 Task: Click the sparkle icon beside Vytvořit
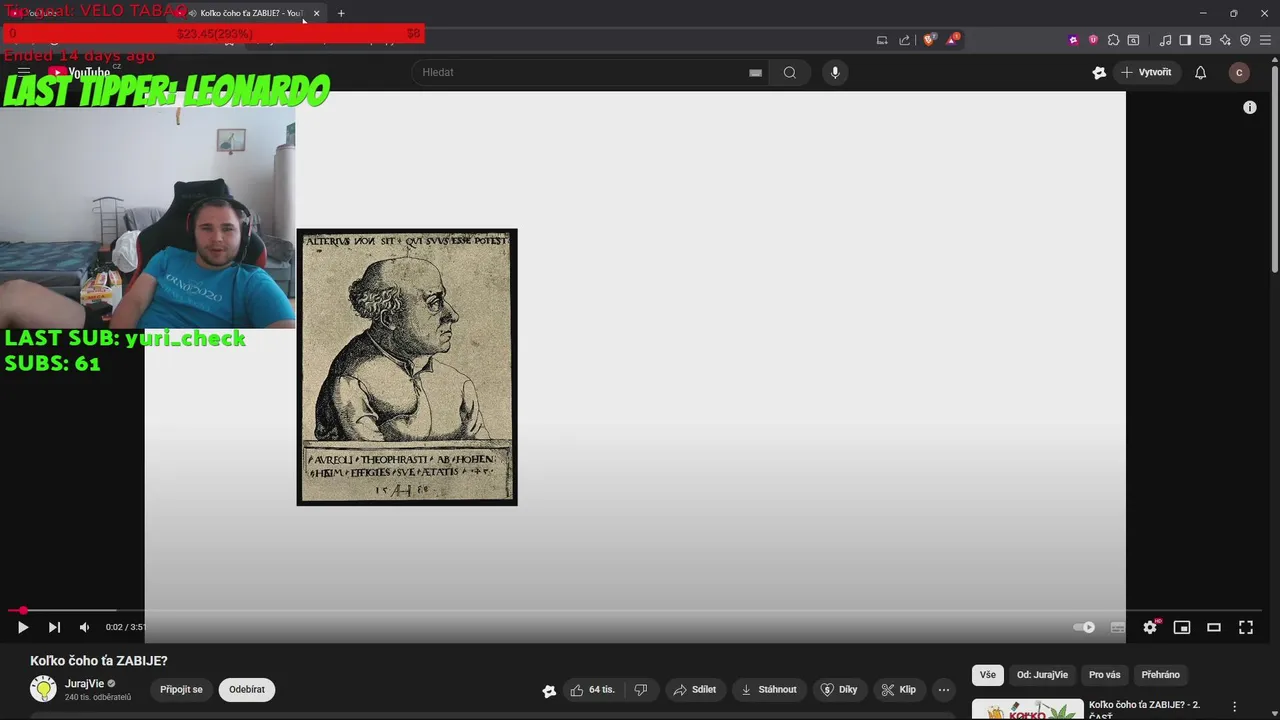pyautogui.click(x=1099, y=72)
